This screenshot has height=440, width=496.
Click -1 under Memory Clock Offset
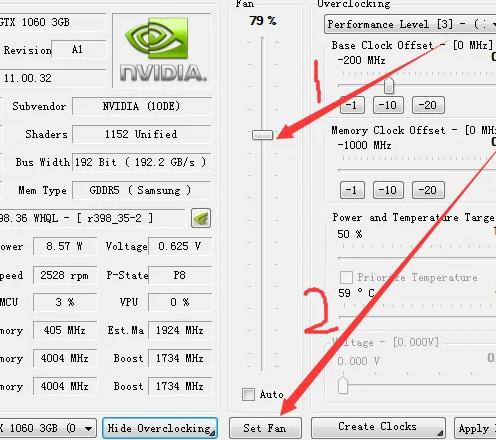352,190
